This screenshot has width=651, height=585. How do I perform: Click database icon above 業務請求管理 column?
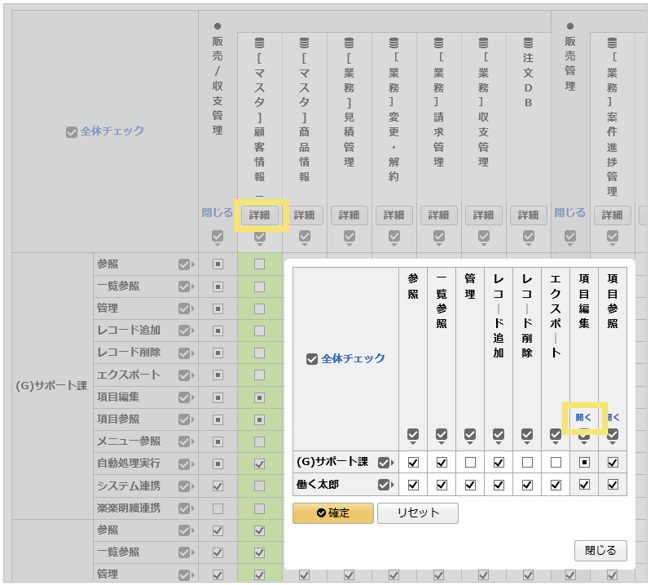(438, 43)
